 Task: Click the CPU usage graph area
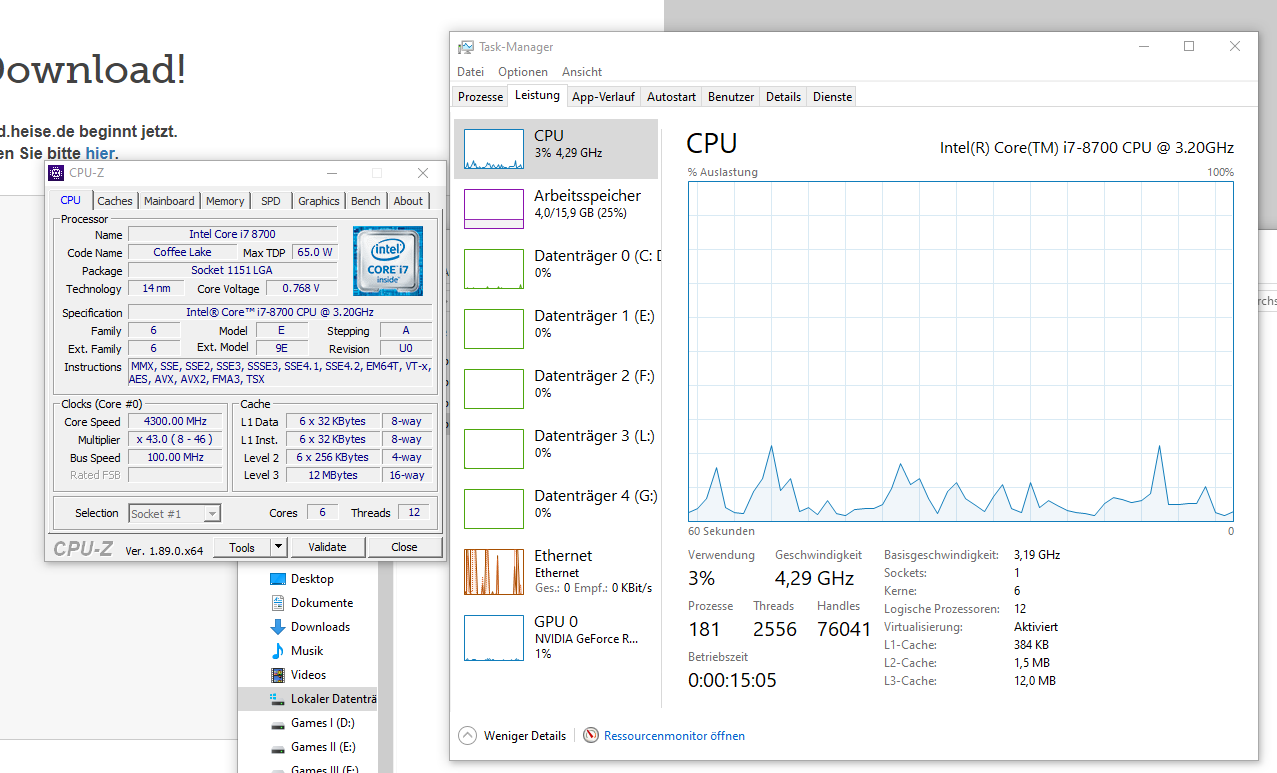coord(961,351)
